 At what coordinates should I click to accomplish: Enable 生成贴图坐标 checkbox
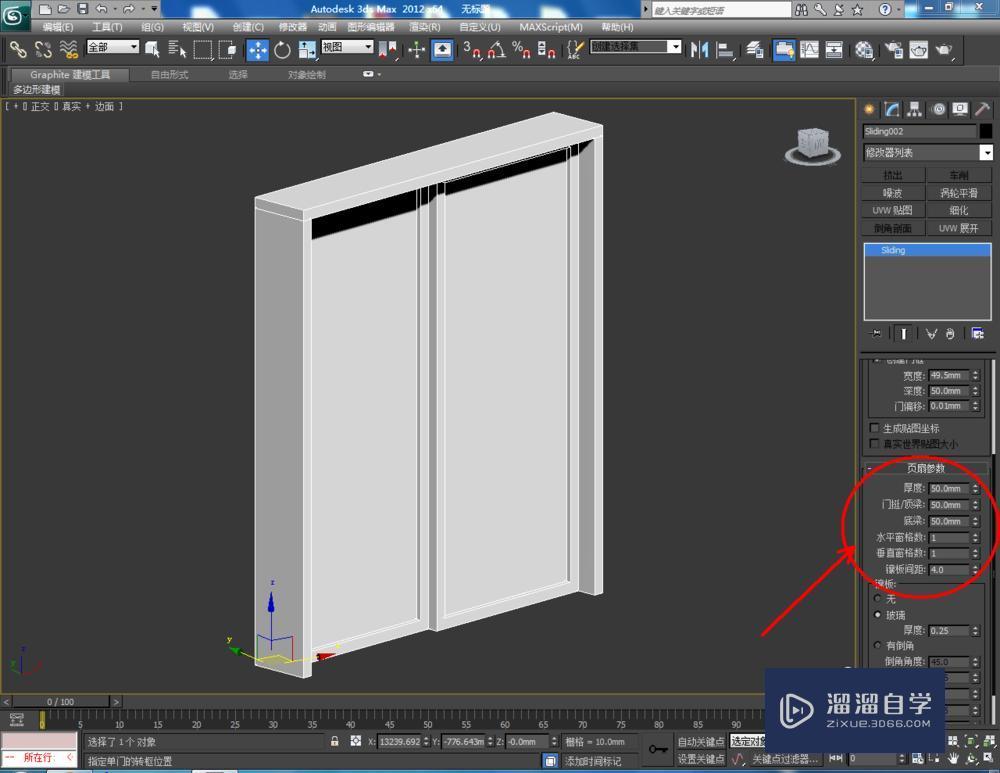coord(873,428)
